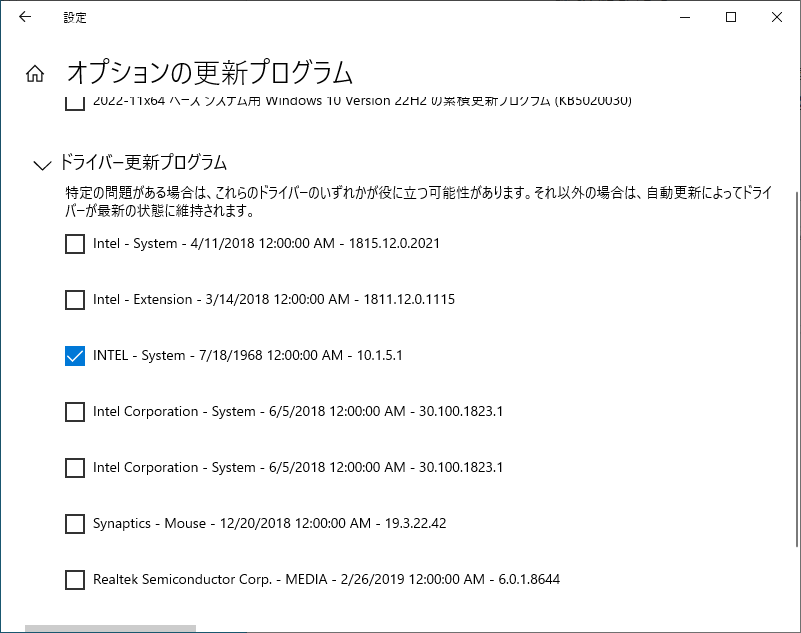Click the description starting with 特定の問題がある場合は
The image size is (801, 633).
pyautogui.click(x=418, y=201)
